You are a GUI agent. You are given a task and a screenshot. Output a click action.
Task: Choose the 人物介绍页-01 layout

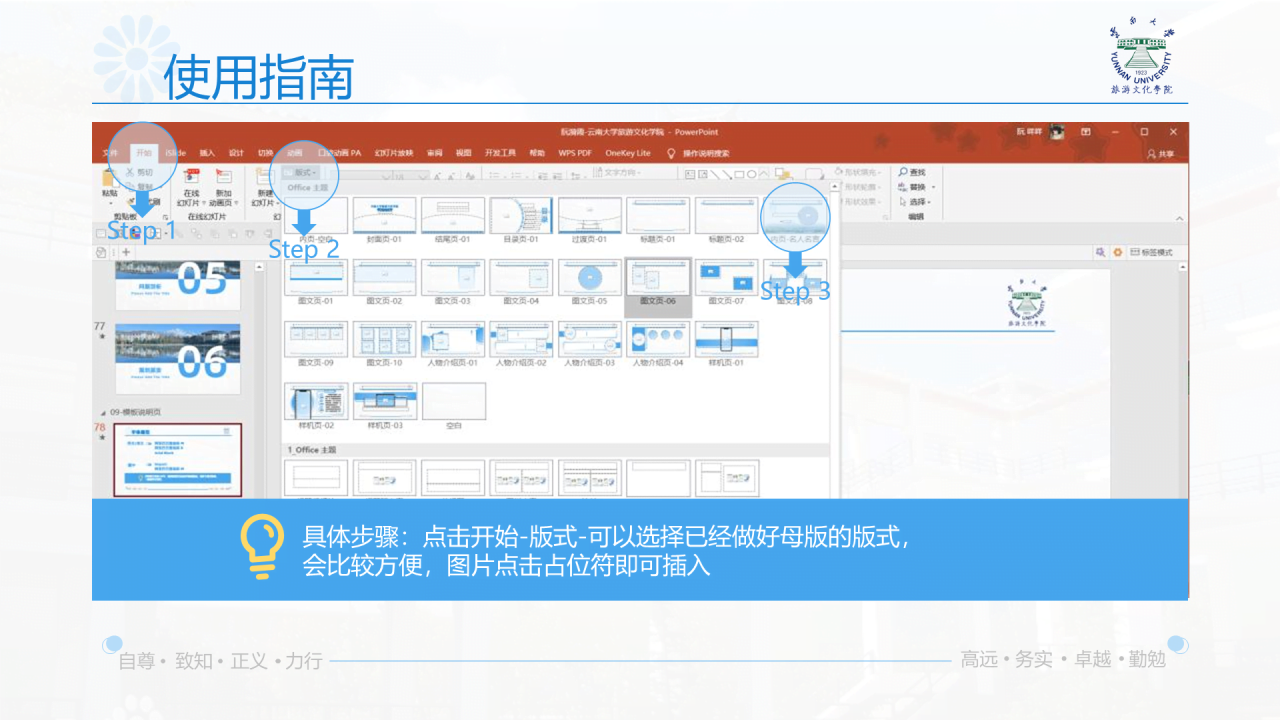(x=453, y=344)
